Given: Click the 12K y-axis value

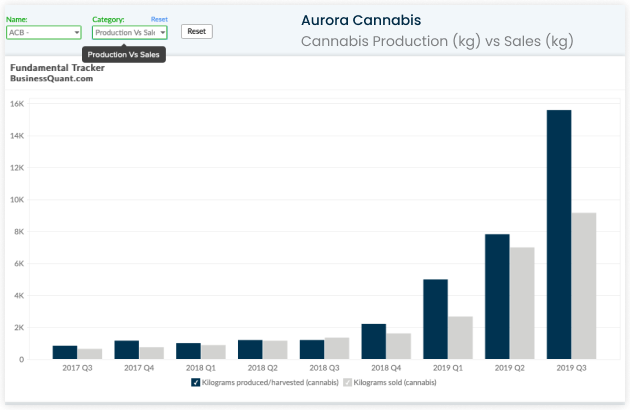Looking at the screenshot, I should [17, 168].
